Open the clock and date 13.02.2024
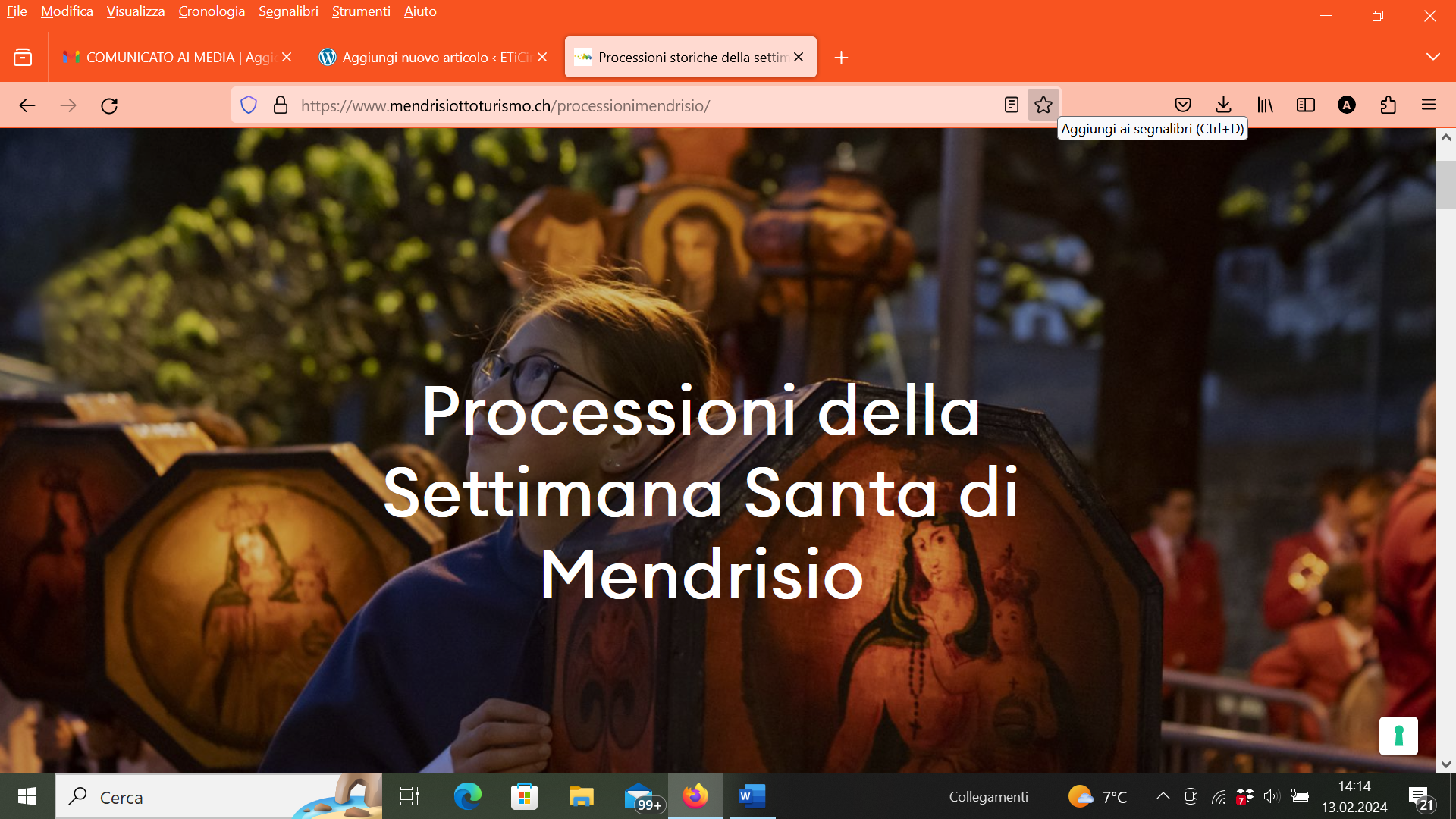The width and height of the screenshot is (1456, 819). [1354, 797]
